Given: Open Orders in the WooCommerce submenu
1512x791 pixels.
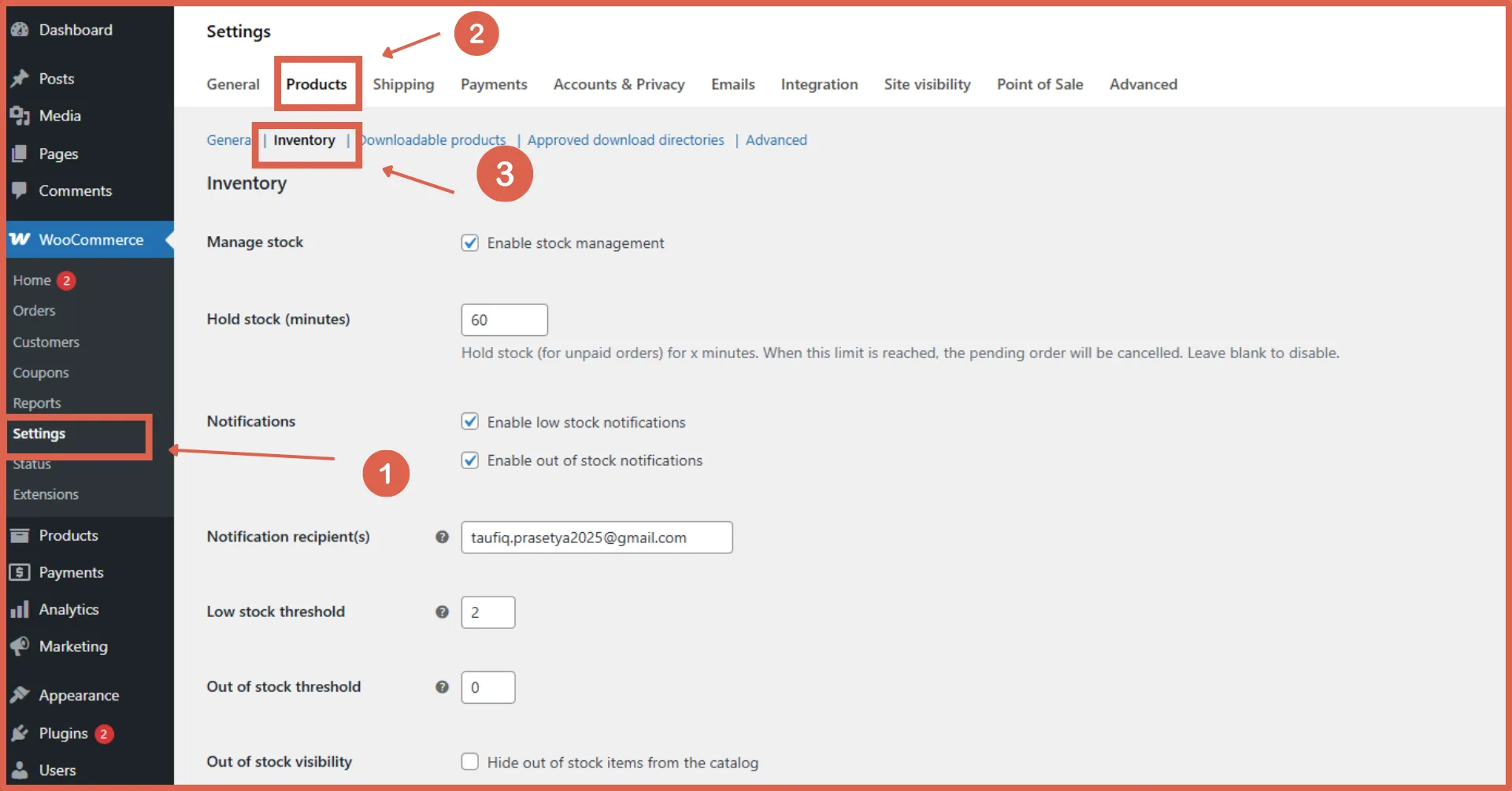Looking at the screenshot, I should (34, 311).
